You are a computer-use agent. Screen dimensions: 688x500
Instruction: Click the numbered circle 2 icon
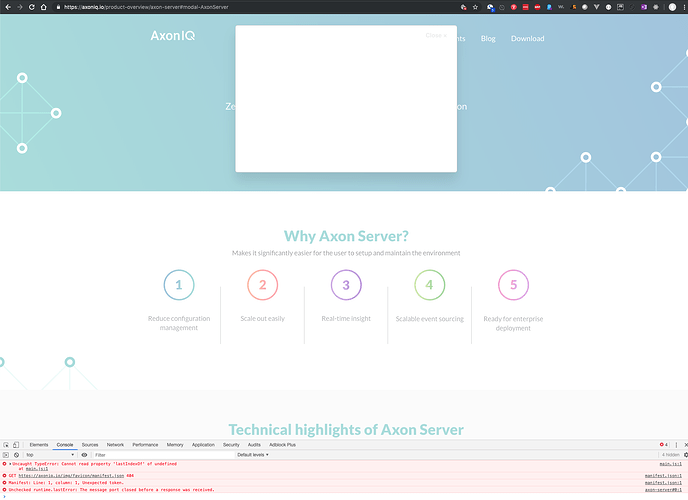point(262,285)
